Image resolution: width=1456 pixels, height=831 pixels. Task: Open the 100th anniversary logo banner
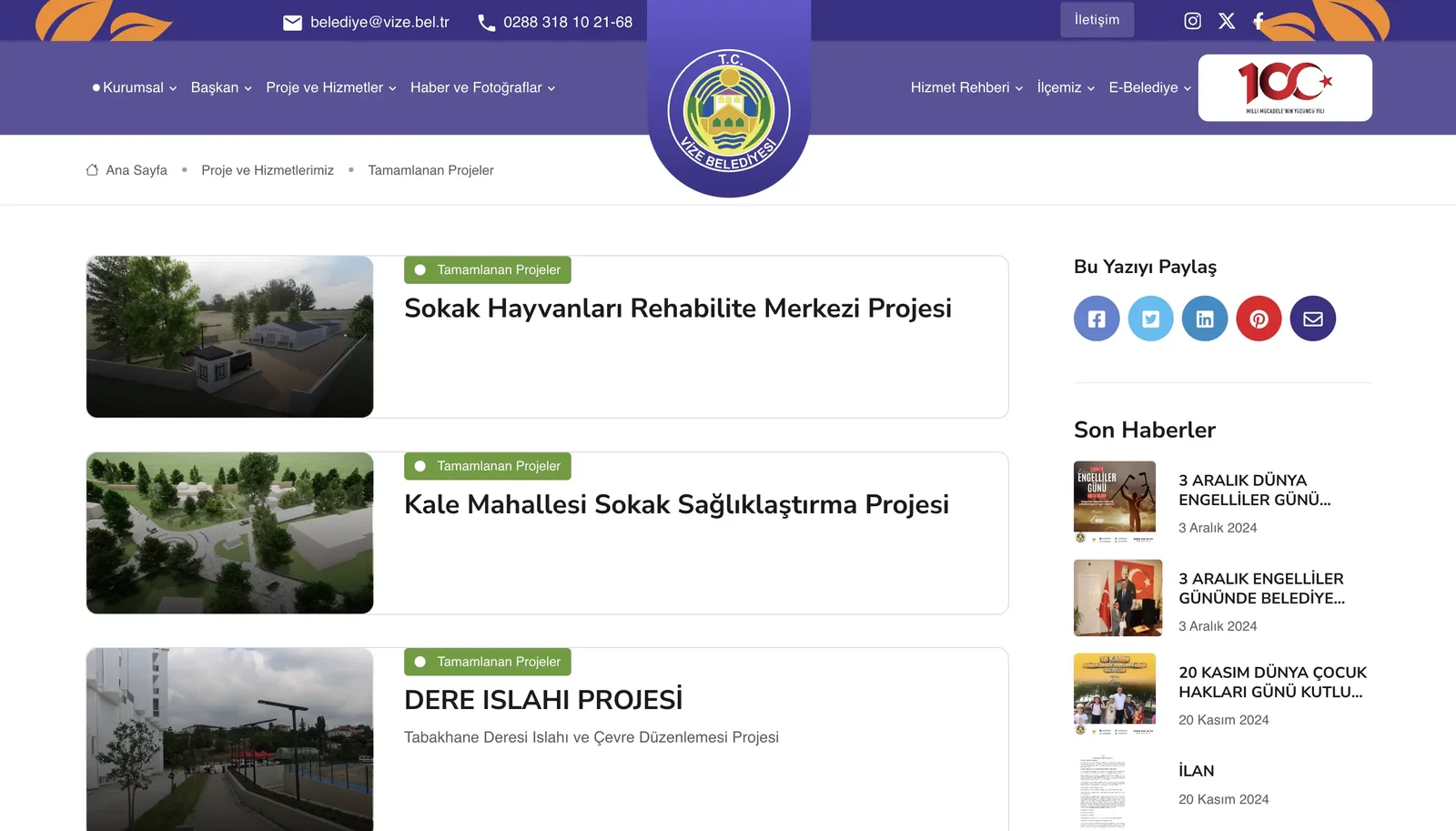[x=1285, y=87]
